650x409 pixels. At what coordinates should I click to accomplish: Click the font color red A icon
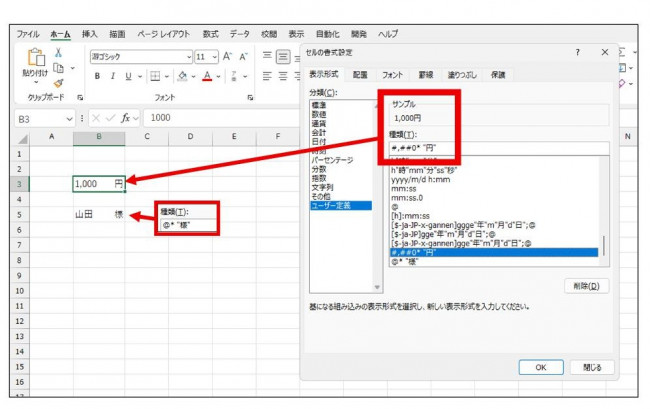click(x=205, y=76)
